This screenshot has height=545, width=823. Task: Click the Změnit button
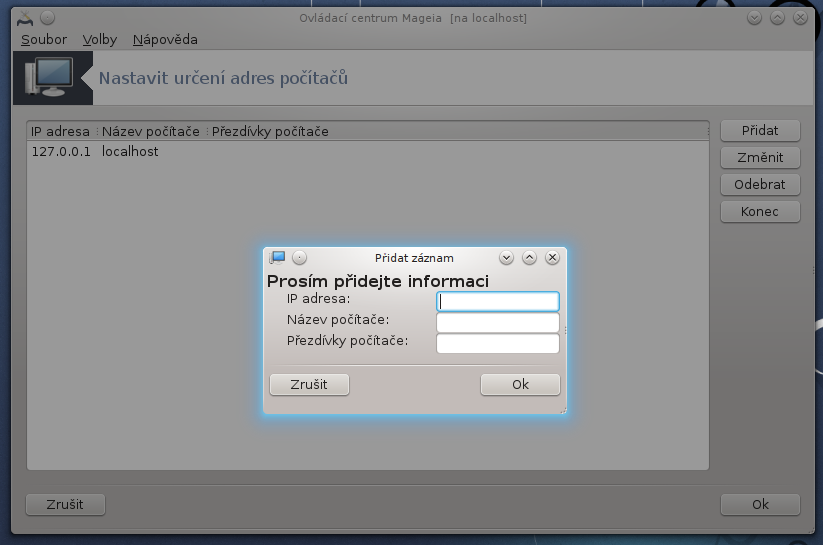coord(760,158)
